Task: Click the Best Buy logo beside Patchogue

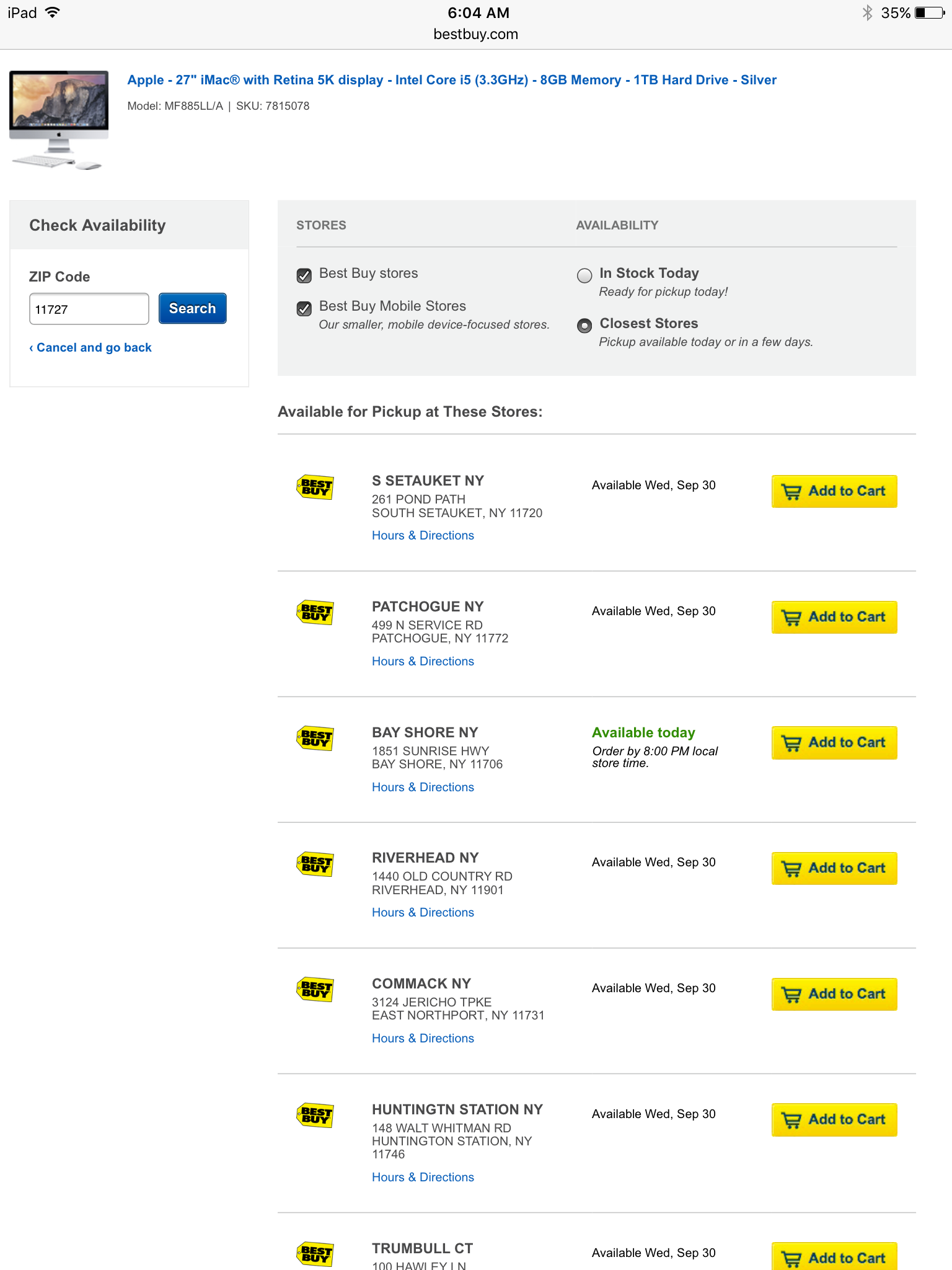Action: pos(315,613)
